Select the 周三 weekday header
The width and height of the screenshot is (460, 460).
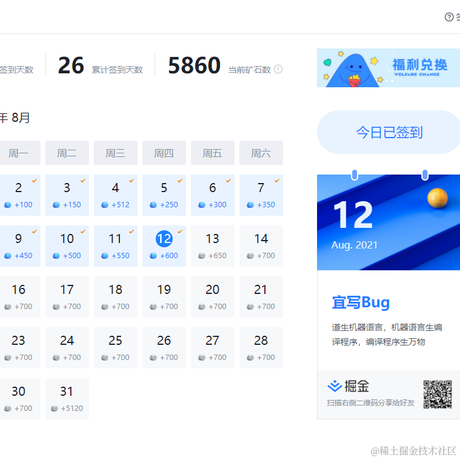pyautogui.click(x=115, y=153)
